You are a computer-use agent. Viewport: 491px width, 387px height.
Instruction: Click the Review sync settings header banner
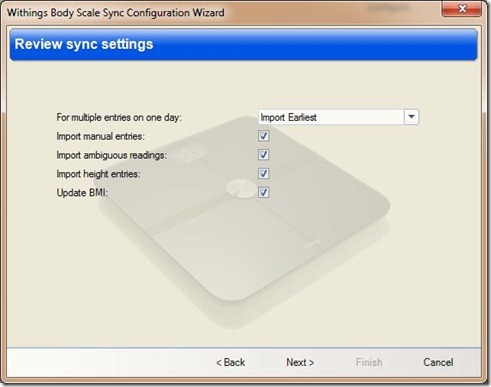pos(243,44)
